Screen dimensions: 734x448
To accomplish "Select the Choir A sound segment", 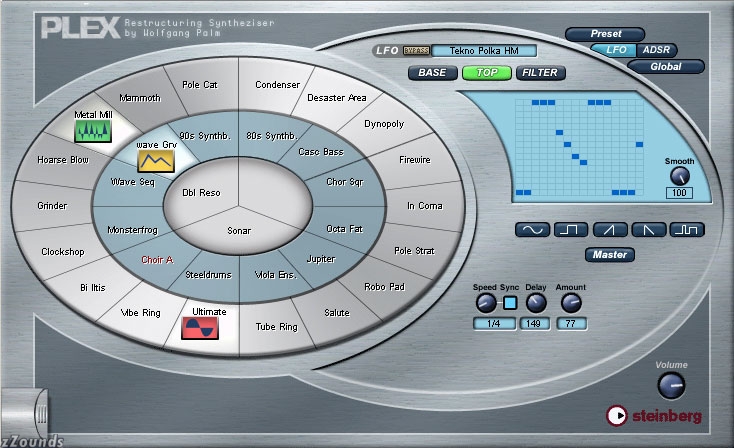I will (157, 260).
